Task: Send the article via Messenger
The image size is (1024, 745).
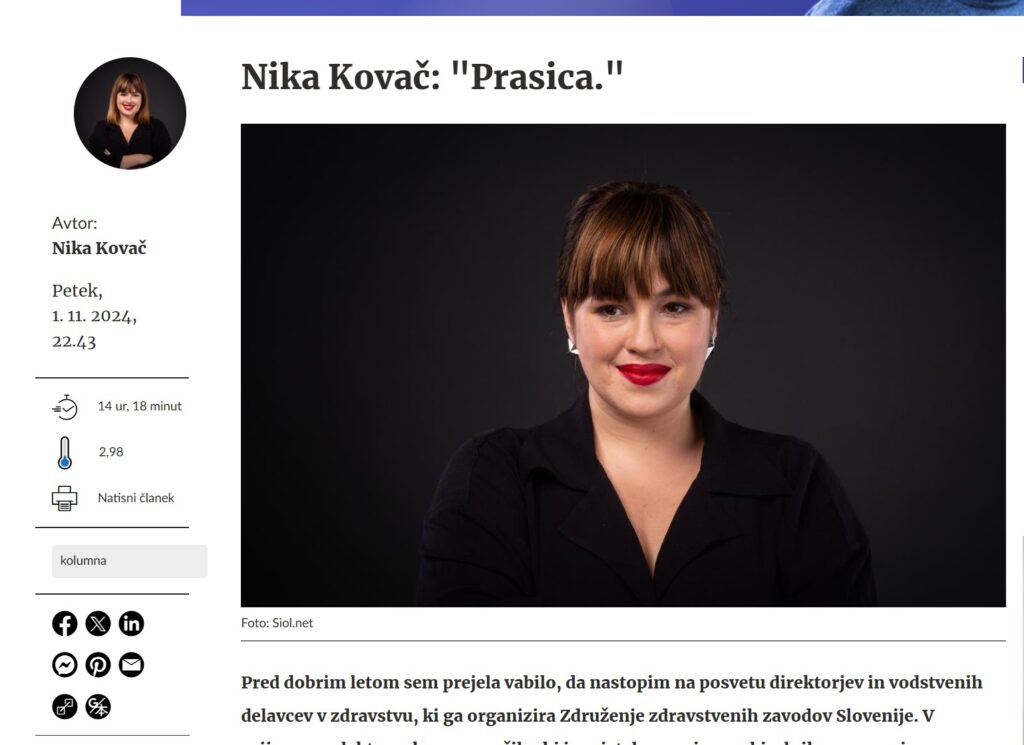Action: (65, 665)
